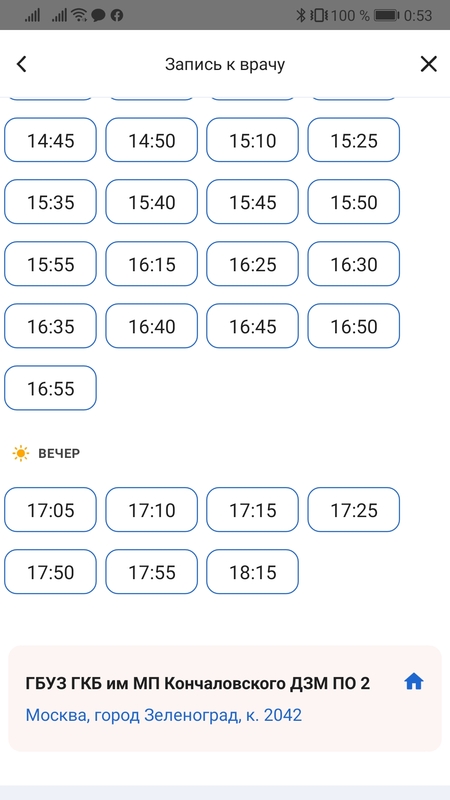The image size is (450, 800).
Task: Choose the 15:50 time slot
Action: (354, 202)
